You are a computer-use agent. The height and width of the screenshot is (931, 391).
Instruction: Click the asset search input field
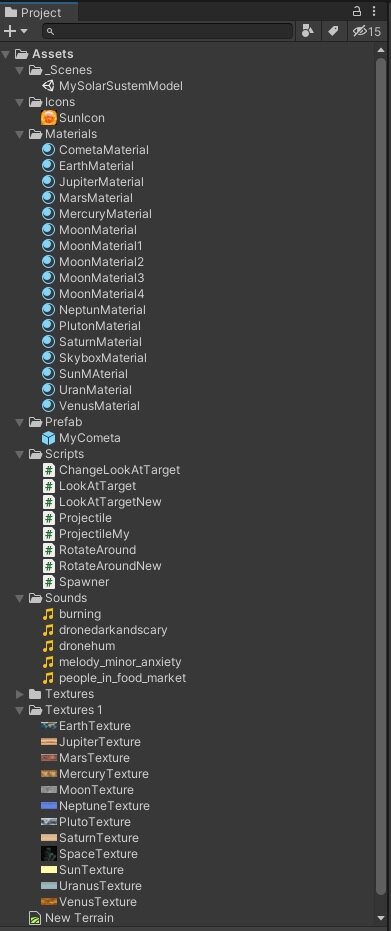168,31
